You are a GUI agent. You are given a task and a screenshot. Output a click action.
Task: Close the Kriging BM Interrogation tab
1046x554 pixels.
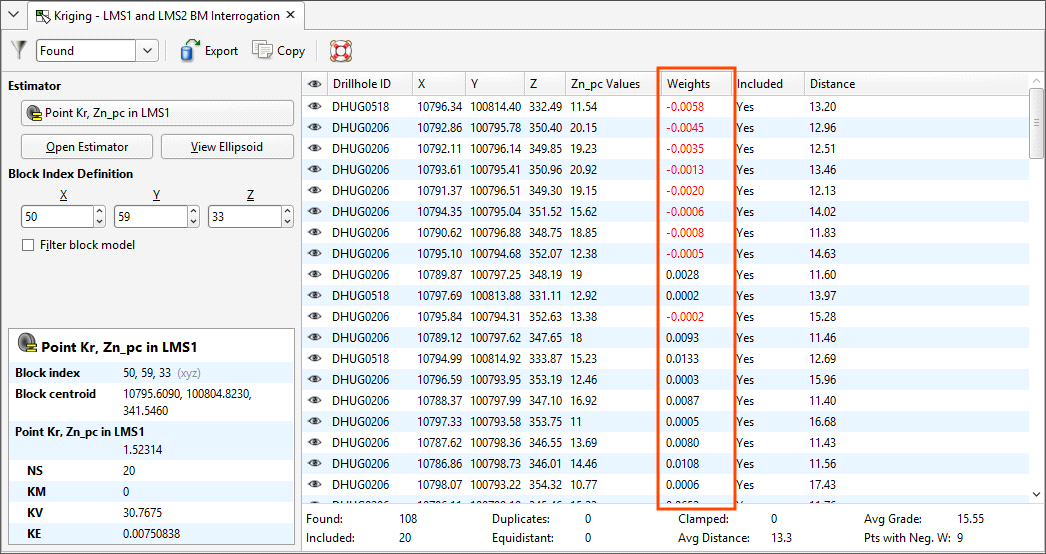pyautogui.click(x=290, y=15)
